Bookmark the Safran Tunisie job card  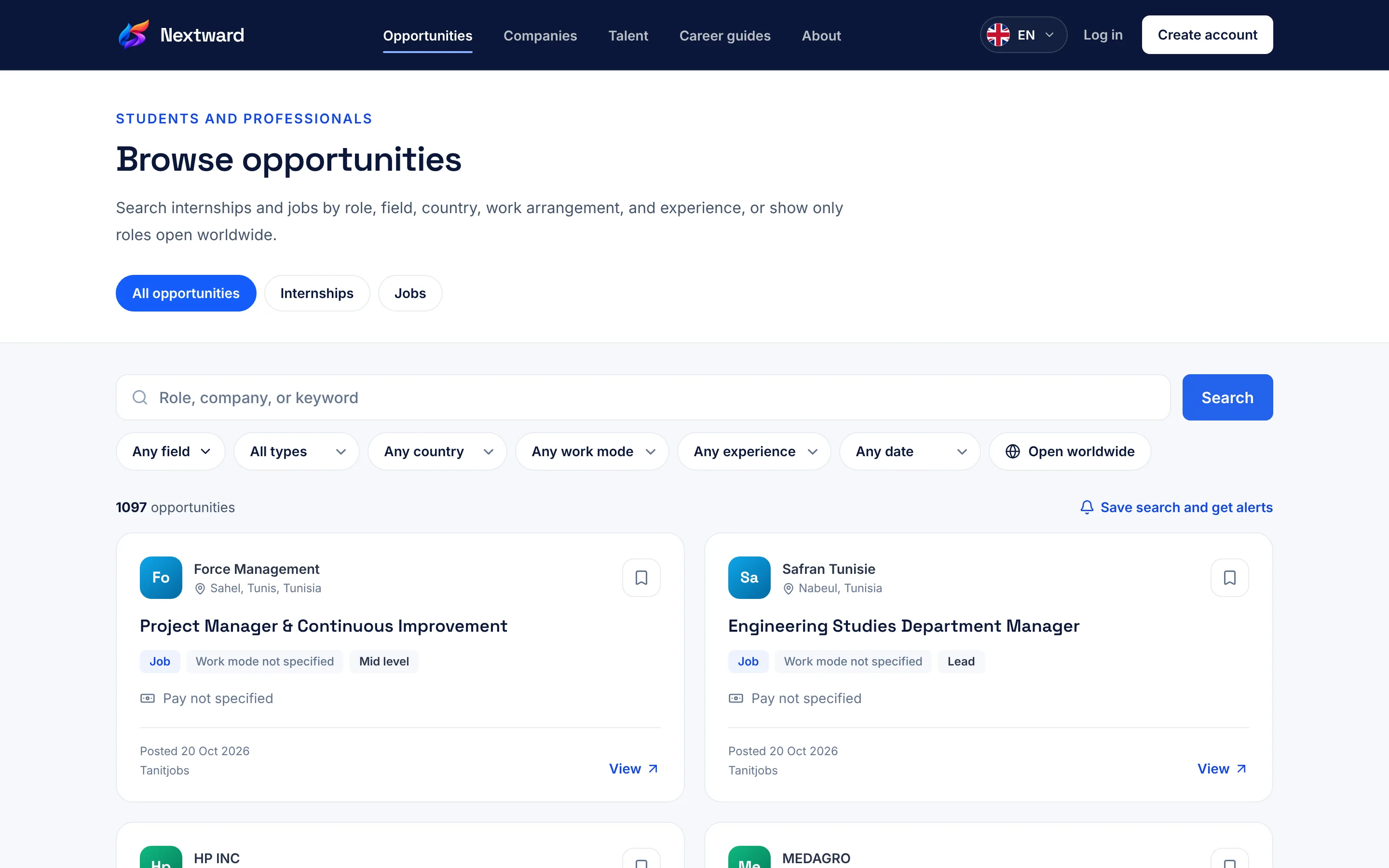point(1229,578)
